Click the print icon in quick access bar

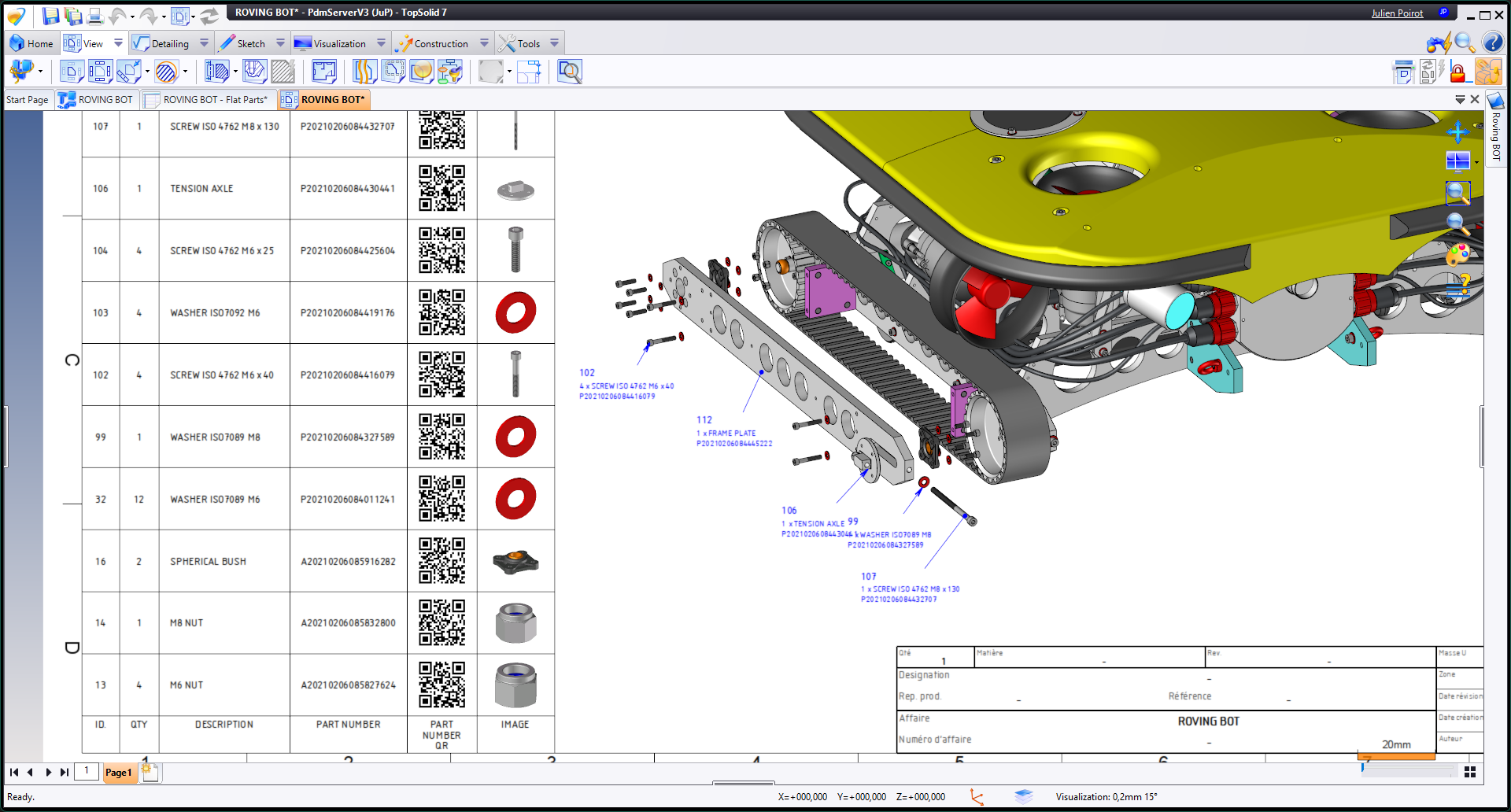tap(95, 16)
